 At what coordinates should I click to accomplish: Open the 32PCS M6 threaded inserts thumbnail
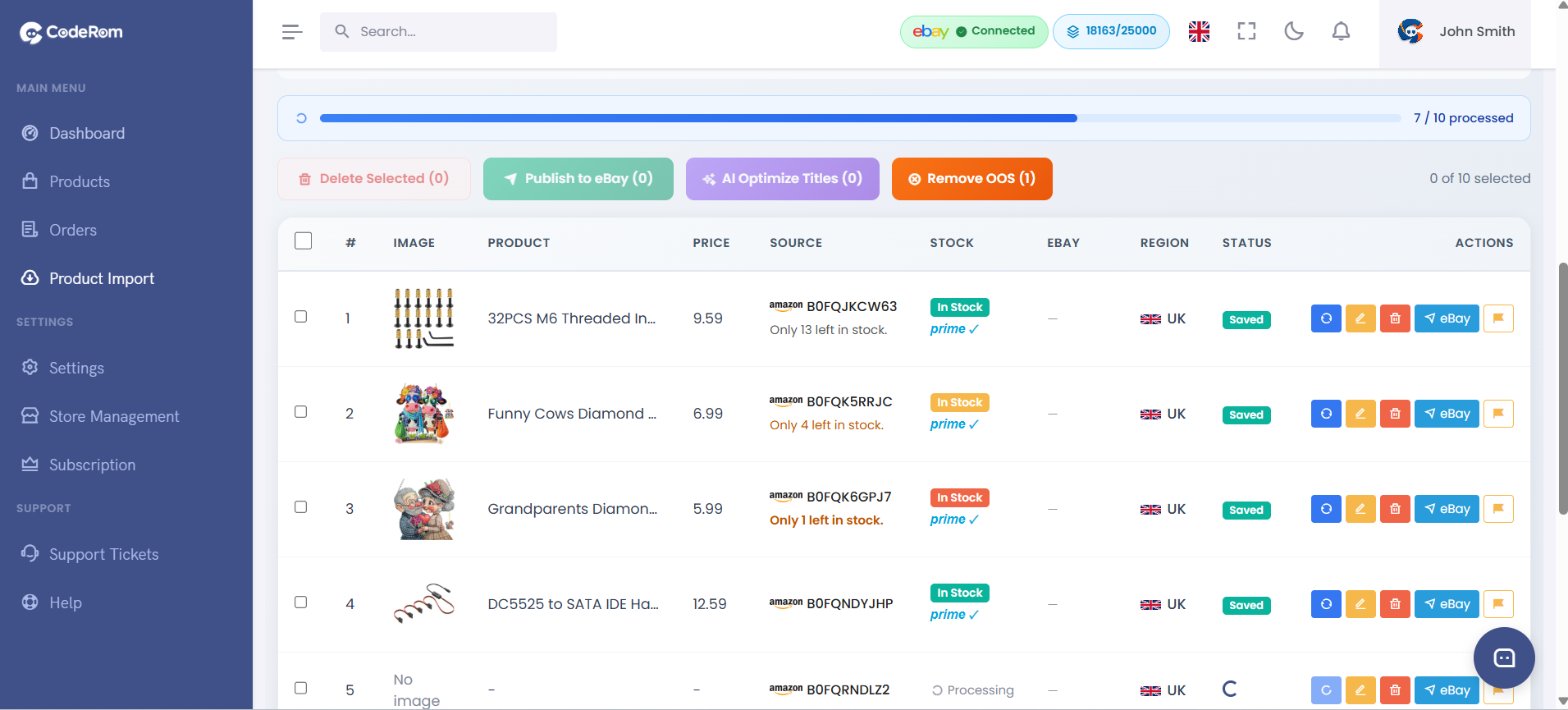pos(423,318)
